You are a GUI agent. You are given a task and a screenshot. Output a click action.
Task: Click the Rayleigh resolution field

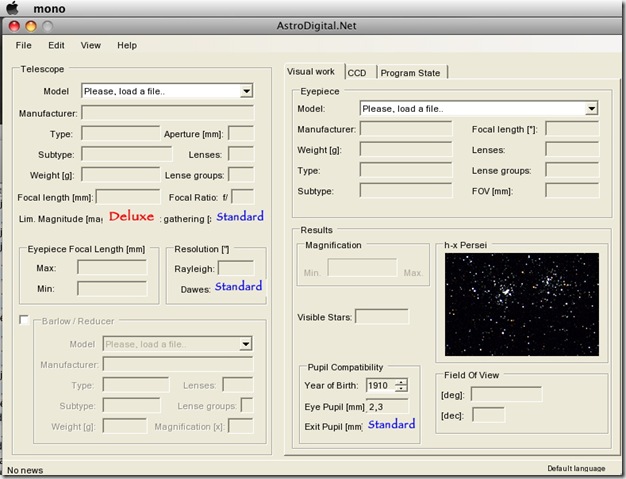[x=236, y=269]
